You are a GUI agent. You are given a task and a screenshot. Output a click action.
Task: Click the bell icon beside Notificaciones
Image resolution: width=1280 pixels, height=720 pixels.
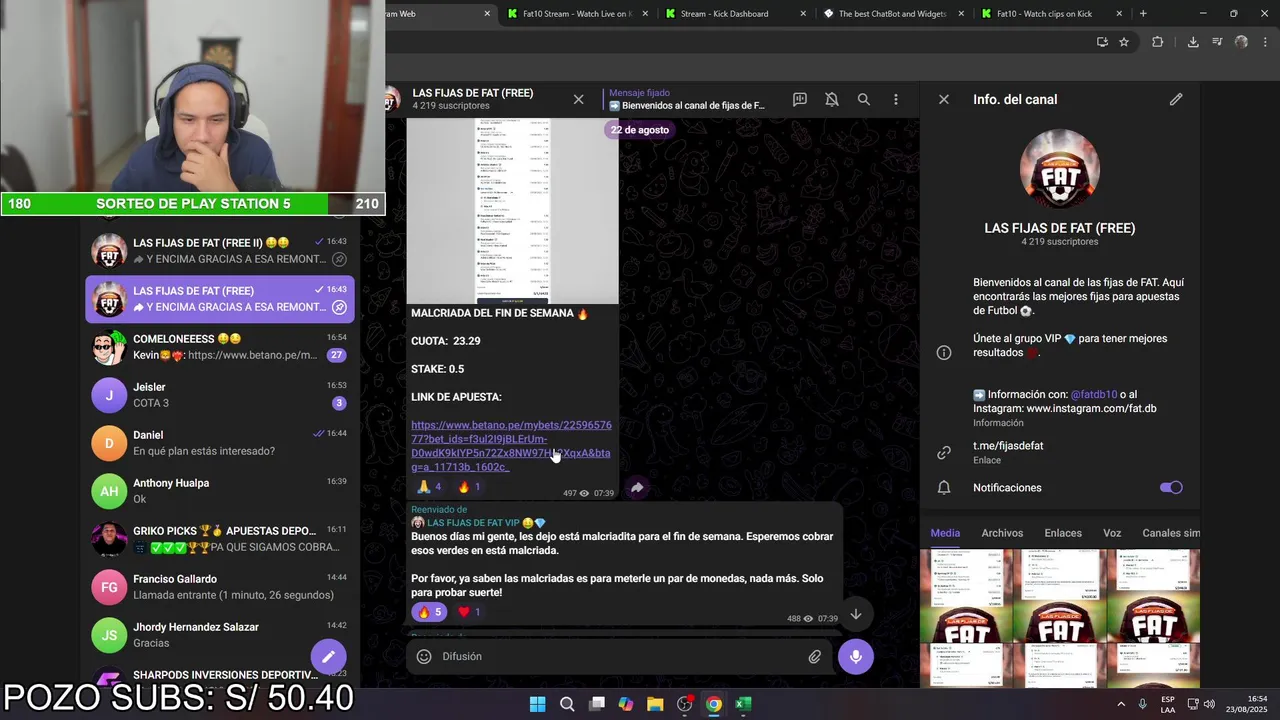click(944, 487)
